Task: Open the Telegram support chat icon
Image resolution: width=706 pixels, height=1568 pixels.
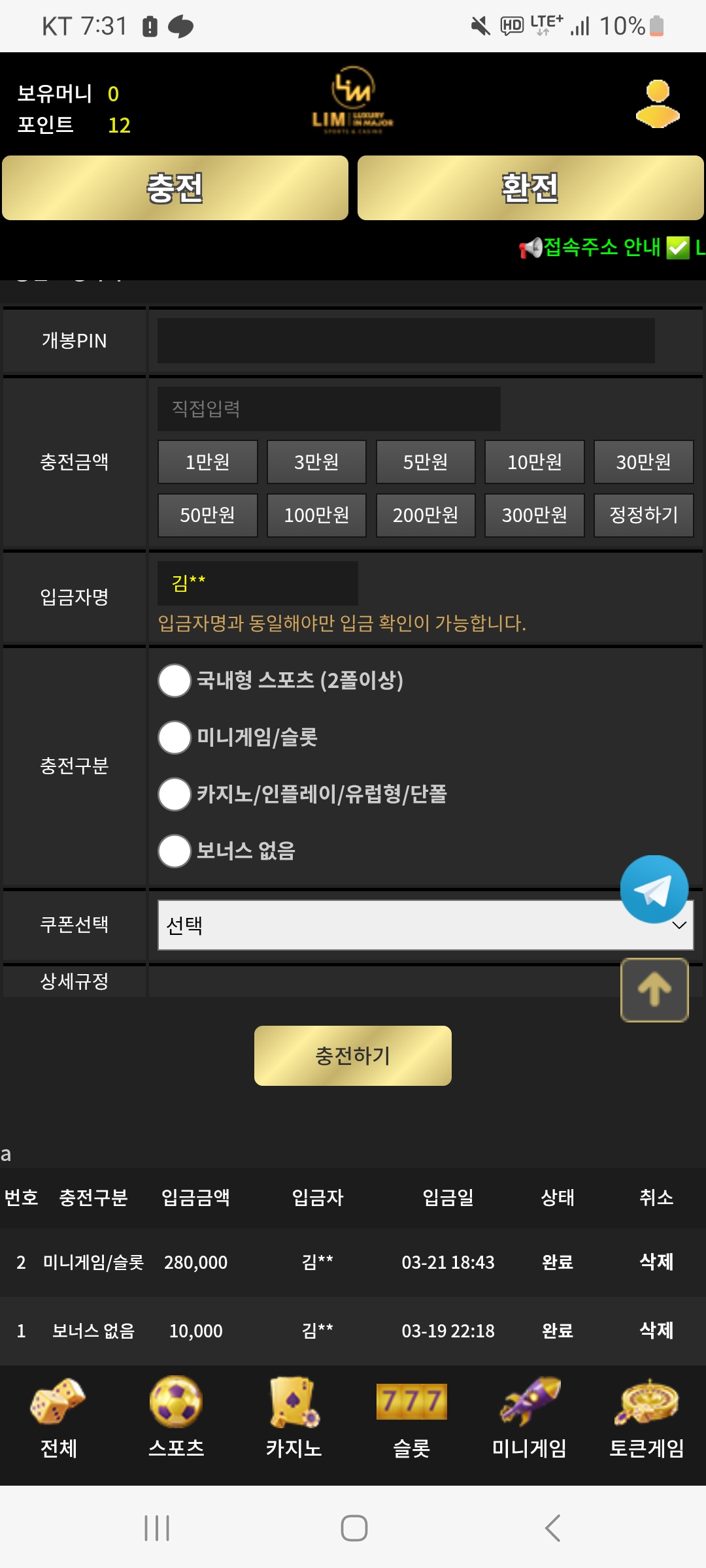Action: click(x=654, y=889)
